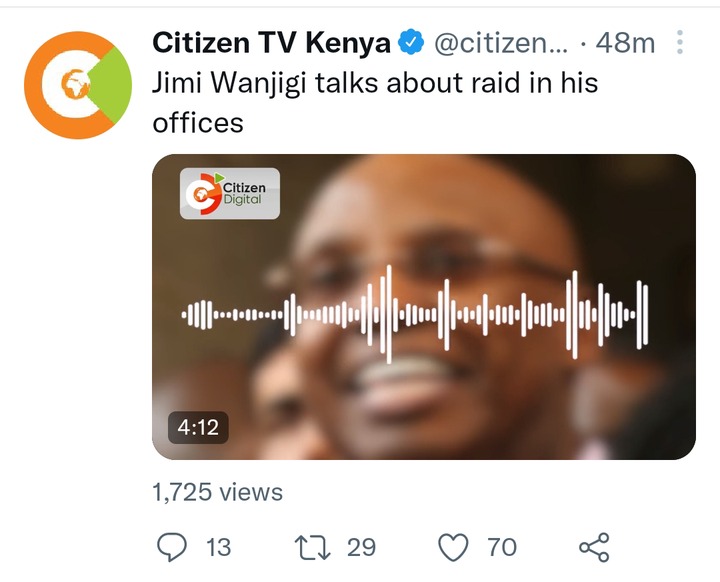Click the blue verified badge
The width and height of the screenshot is (720, 582).
pos(411,42)
